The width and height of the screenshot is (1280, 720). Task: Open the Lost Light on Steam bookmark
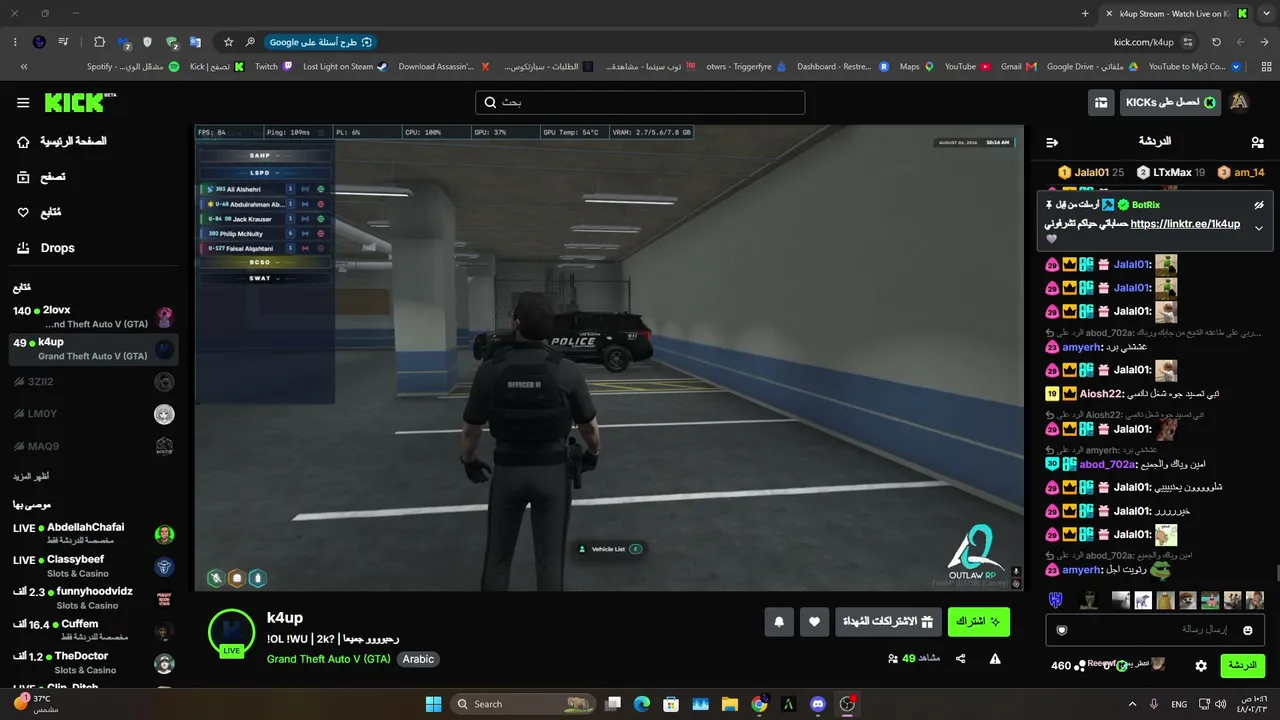[345, 67]
